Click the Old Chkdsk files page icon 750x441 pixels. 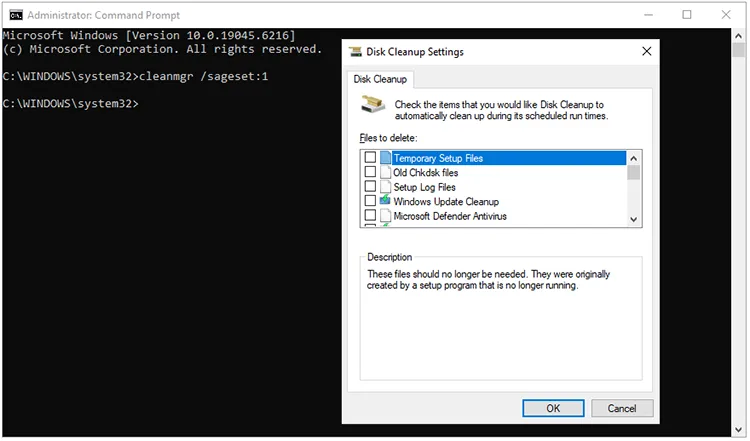pyautogui.click(x=386, y=172)
